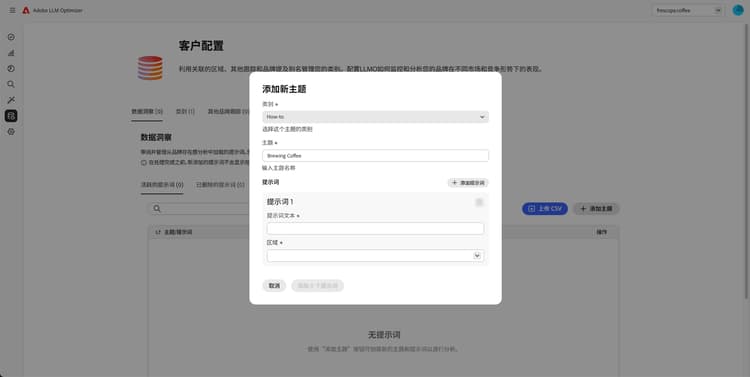Click the stacked database illustration icon
The width and height of the screenshot is (750, 377).
click(x=150, y=68)
